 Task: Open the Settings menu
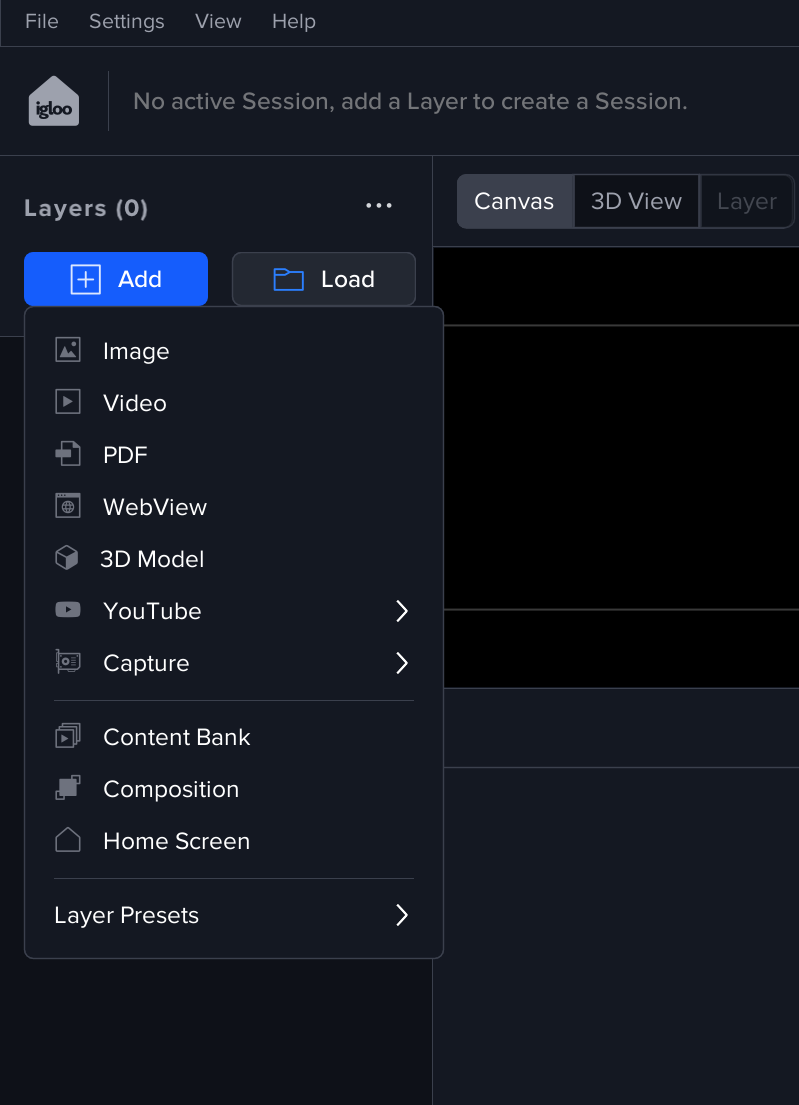click(127, 21)
